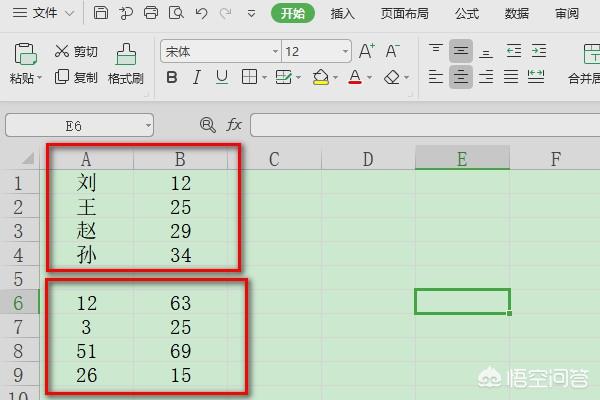Click Justify alignment icon
Image resolution: width=600 pixels, height=400 pixels.
coord(511,77)
